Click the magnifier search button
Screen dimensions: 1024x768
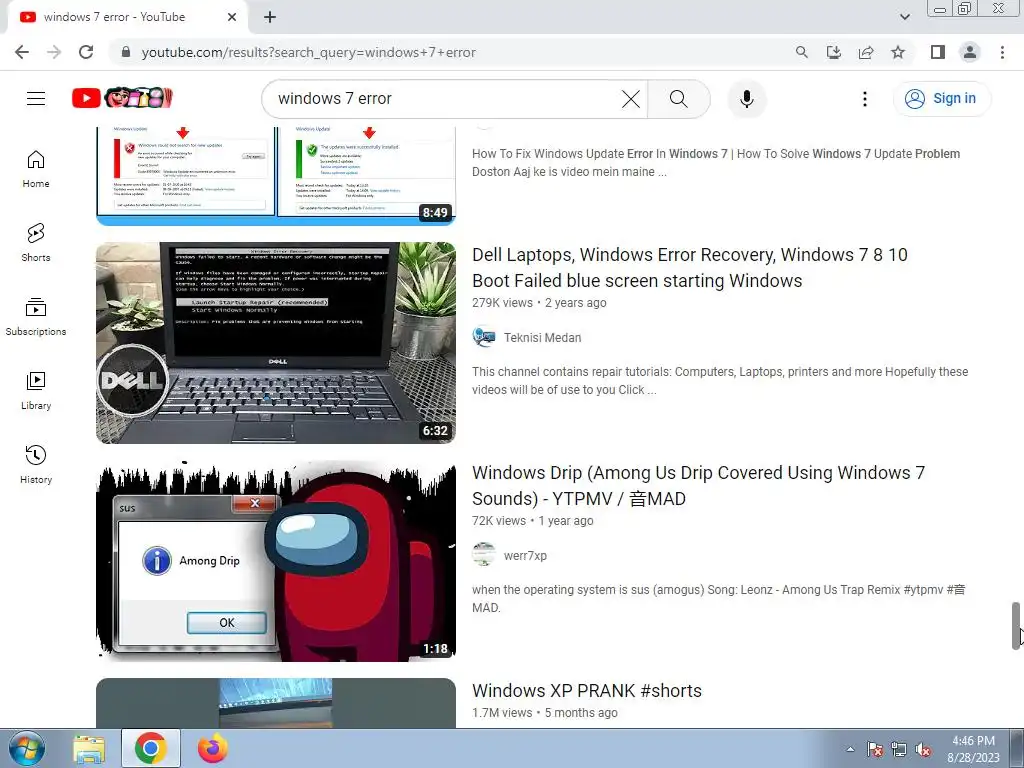[x=679, y=99]
